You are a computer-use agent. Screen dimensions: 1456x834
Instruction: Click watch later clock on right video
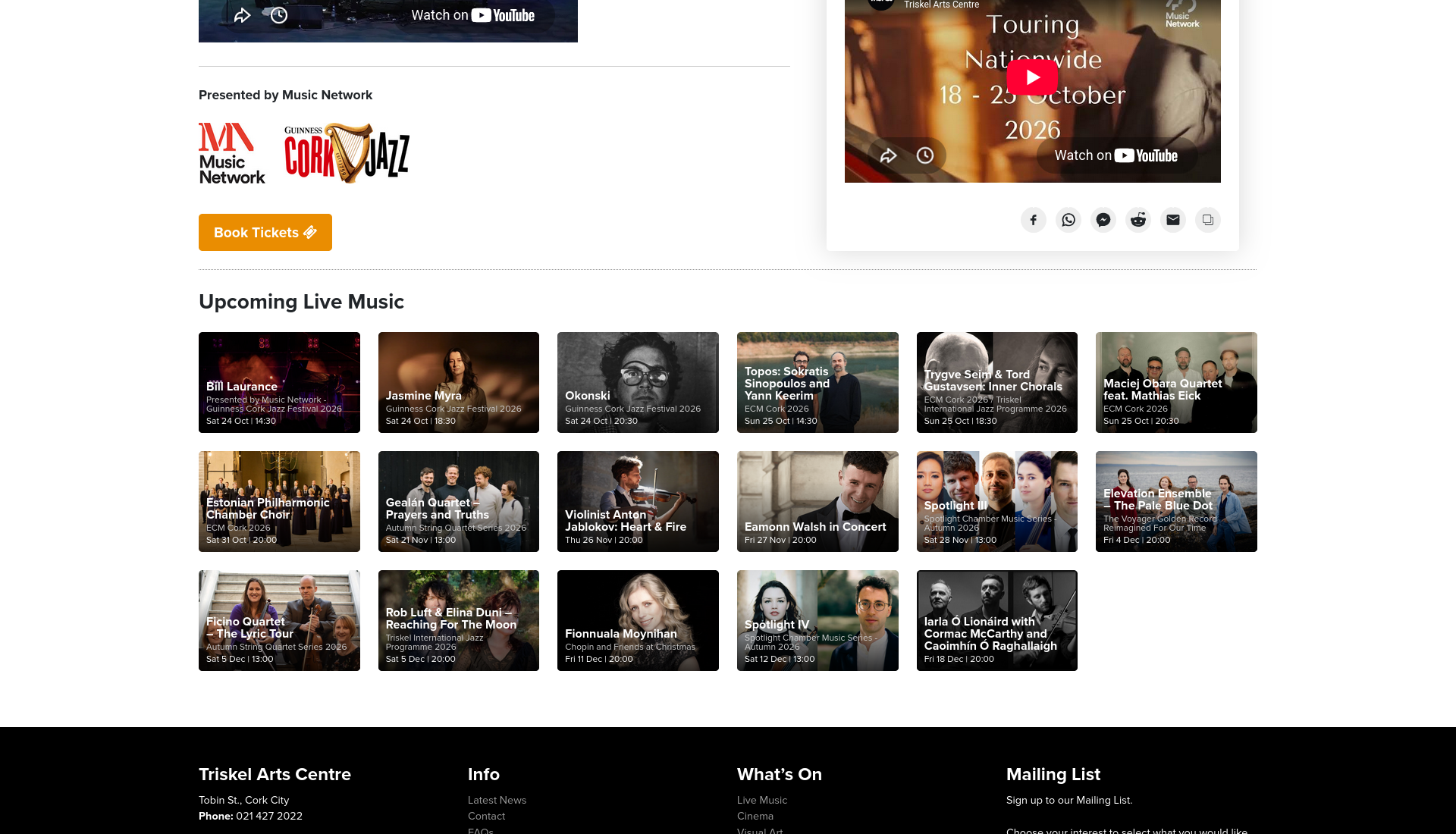point(924,155)
